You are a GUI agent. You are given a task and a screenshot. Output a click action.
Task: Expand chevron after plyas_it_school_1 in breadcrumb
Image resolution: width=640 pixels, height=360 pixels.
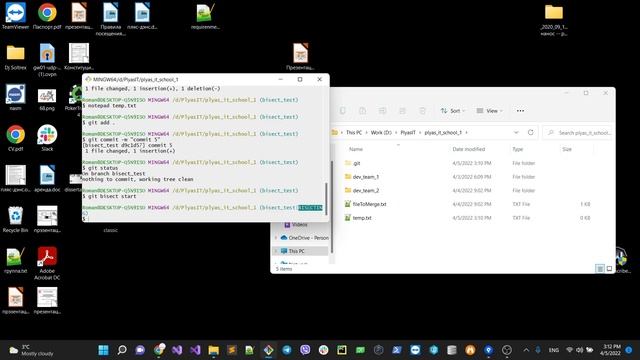[x=466, y=132]
